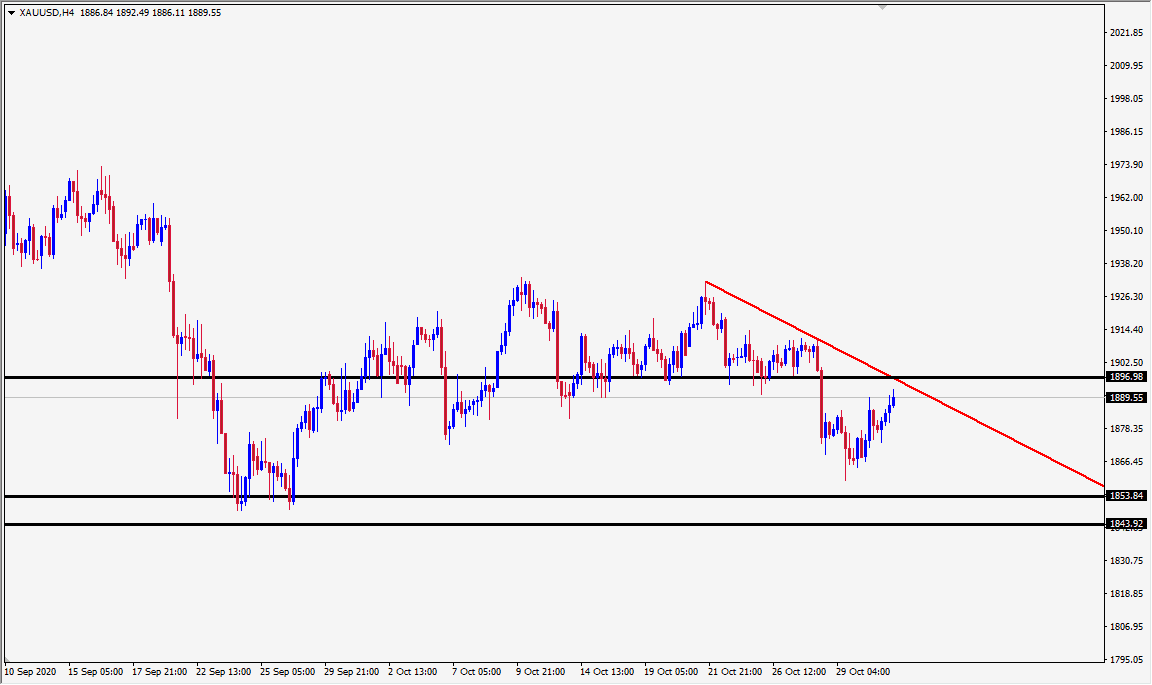The height and width of the screenshot is (685, 1152).
Task: Click the OHLC values 1886.84 1892.49 1886.11 1889.55
Action: click(151, 12)
